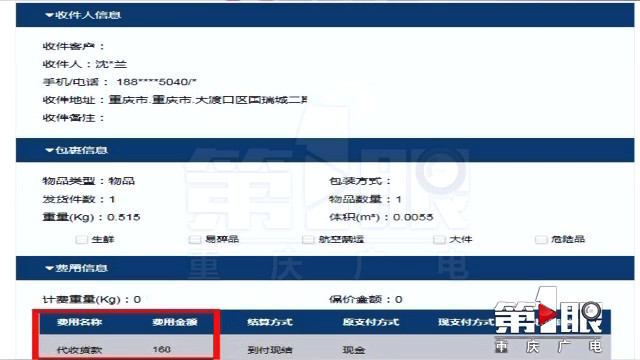
Task: Tick the 生鲜 checkbox
Action: coord(82,239)
